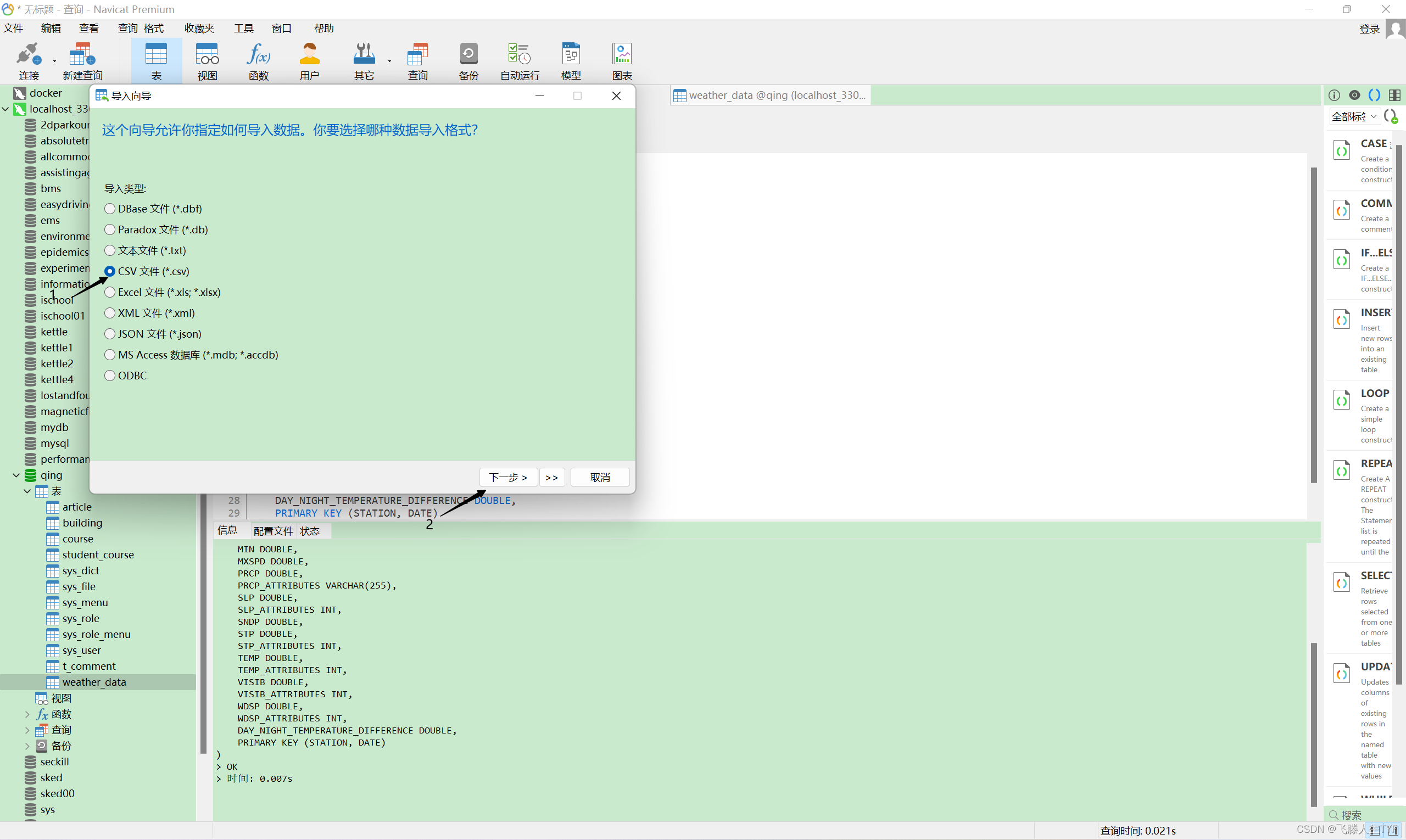Click the 备份 (Backup) toolbar icon

[x=468, y=63]
